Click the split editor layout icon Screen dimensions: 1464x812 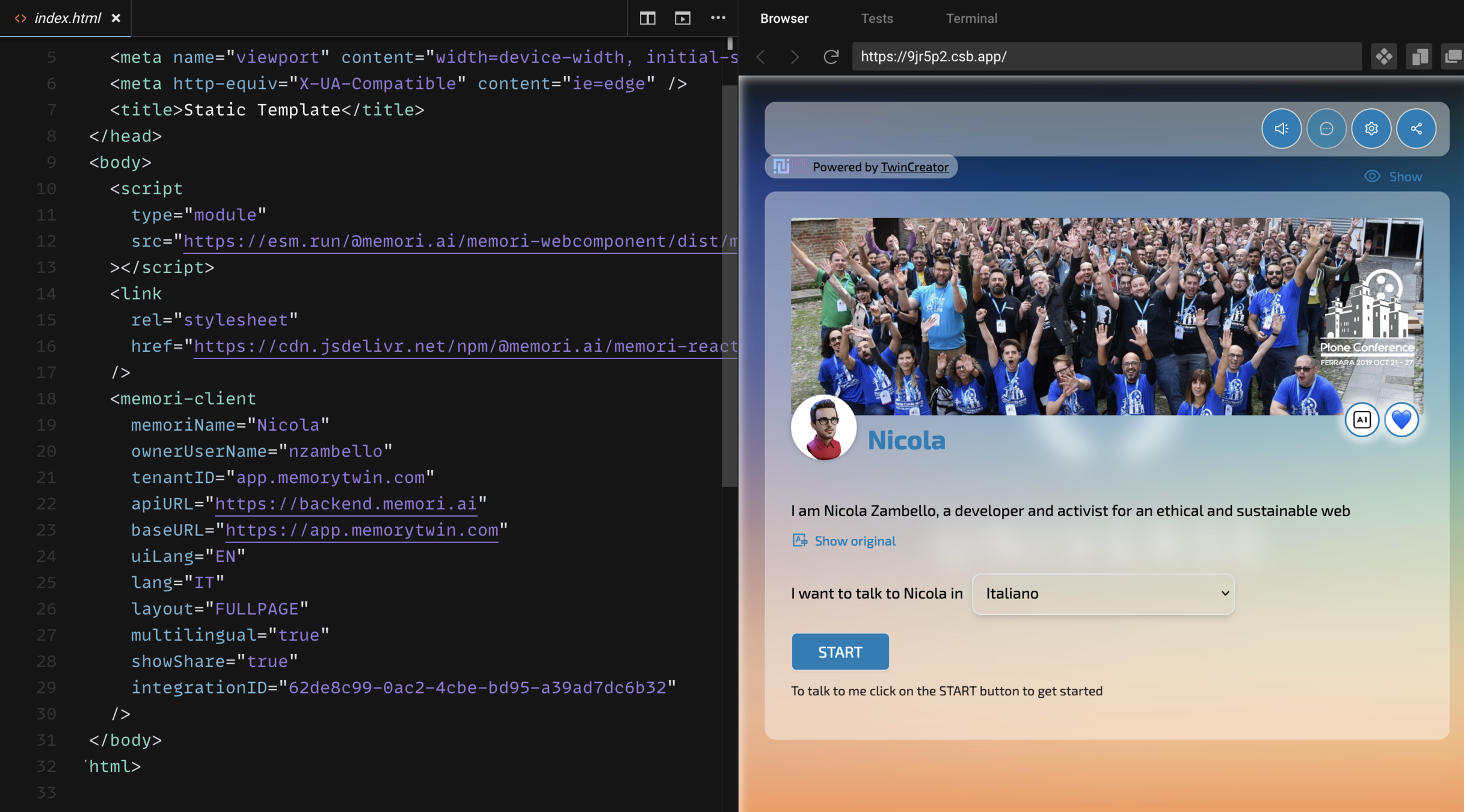[647, 18]
